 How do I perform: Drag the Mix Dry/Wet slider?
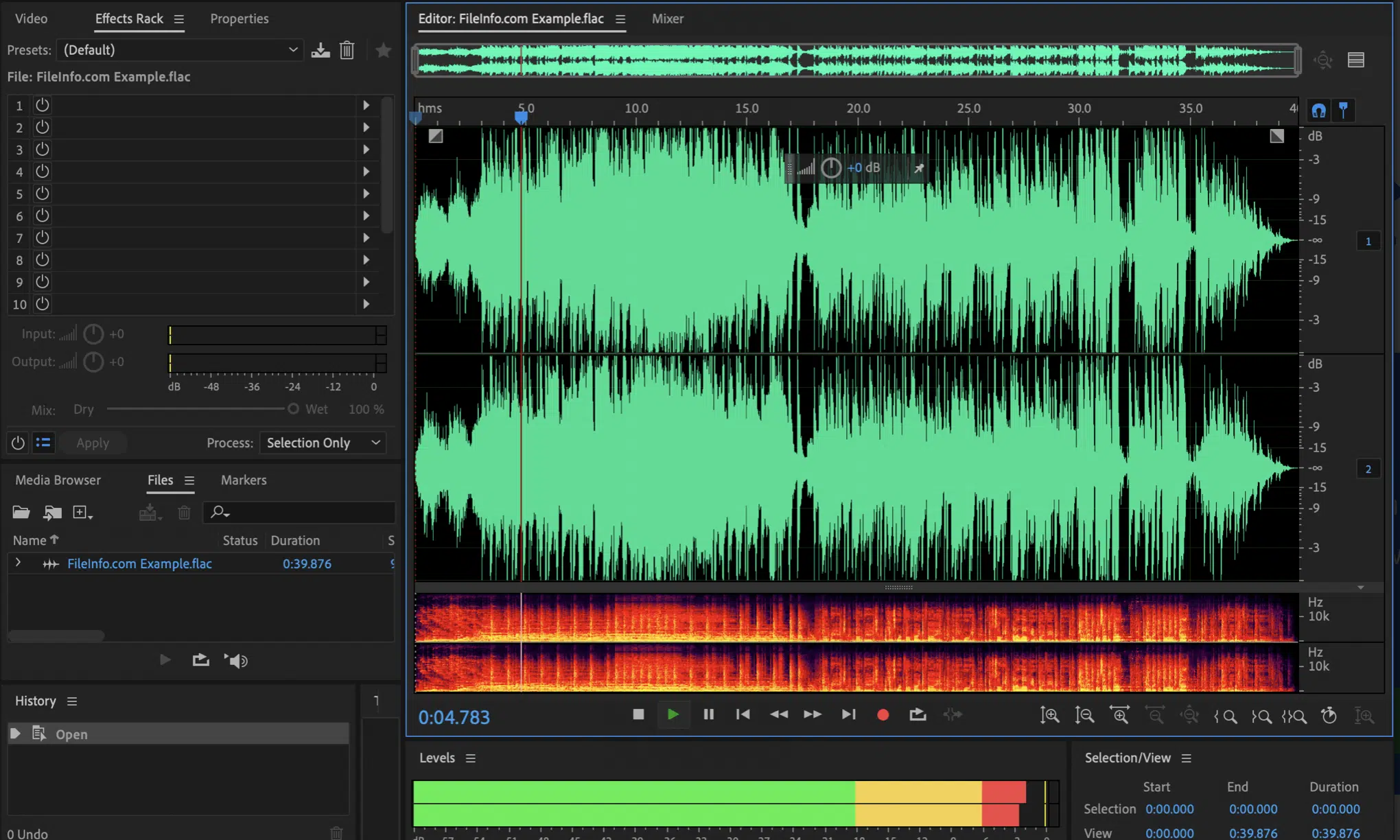(x=293, y=408)
